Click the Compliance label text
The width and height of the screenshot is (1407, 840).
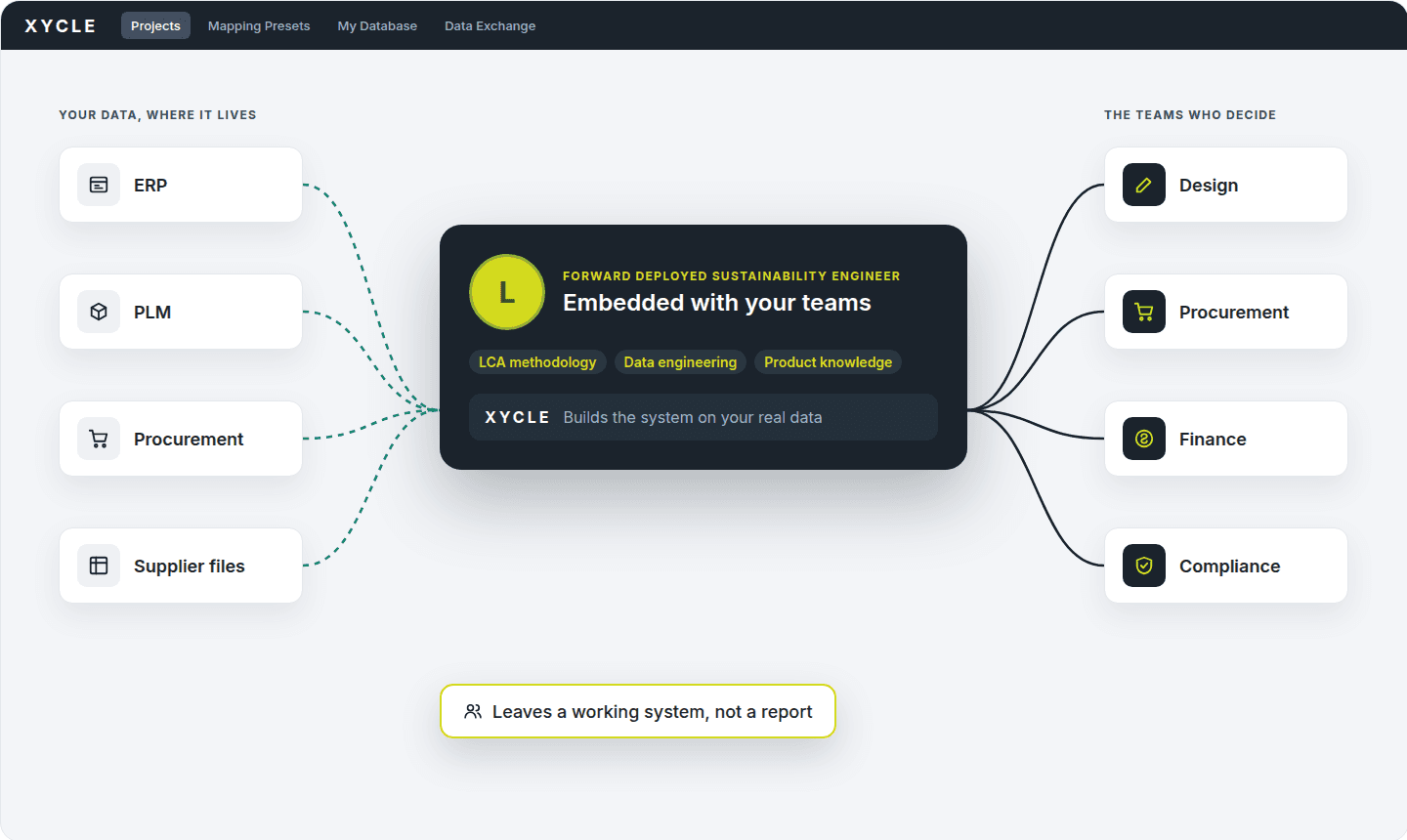[x=1229, y=567]
